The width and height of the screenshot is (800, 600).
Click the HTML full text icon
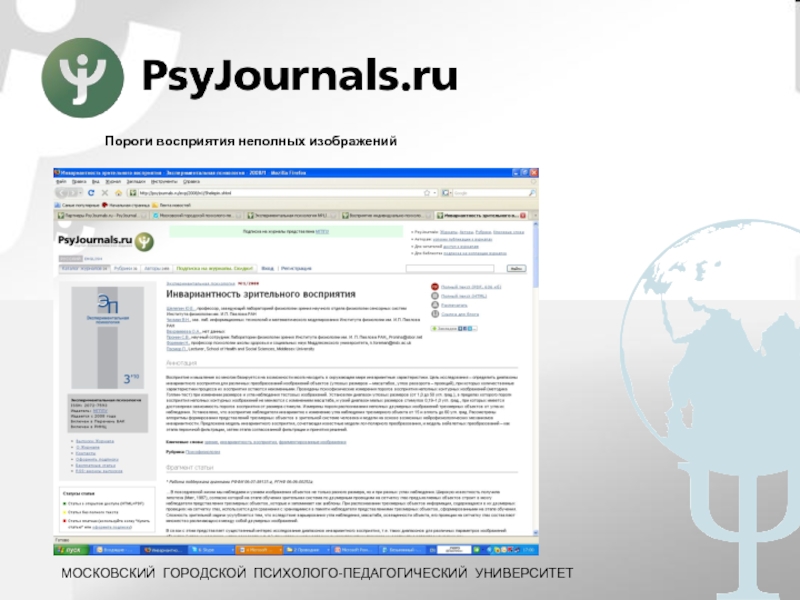(435, 296)
